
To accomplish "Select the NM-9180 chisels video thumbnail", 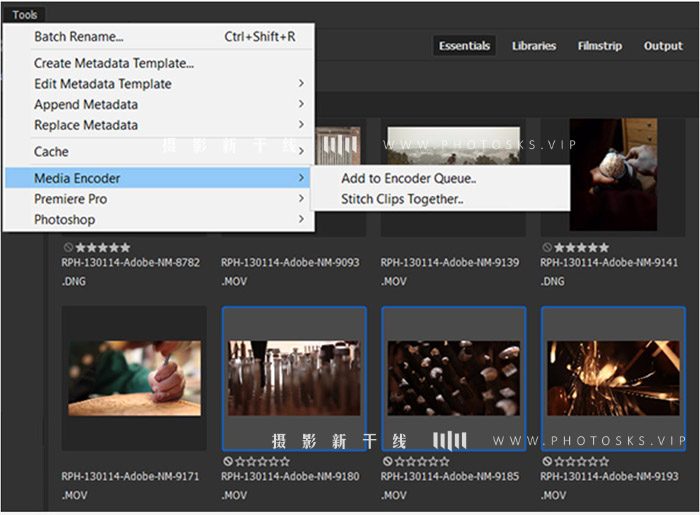I will coord(294,378).
